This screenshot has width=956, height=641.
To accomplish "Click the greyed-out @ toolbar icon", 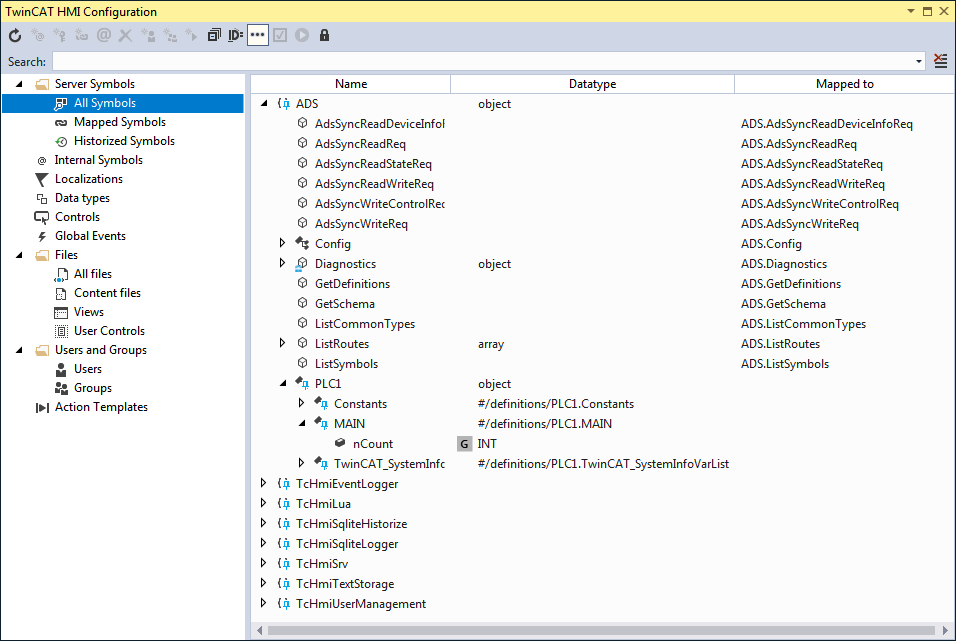I will click(x=104, y=35).
